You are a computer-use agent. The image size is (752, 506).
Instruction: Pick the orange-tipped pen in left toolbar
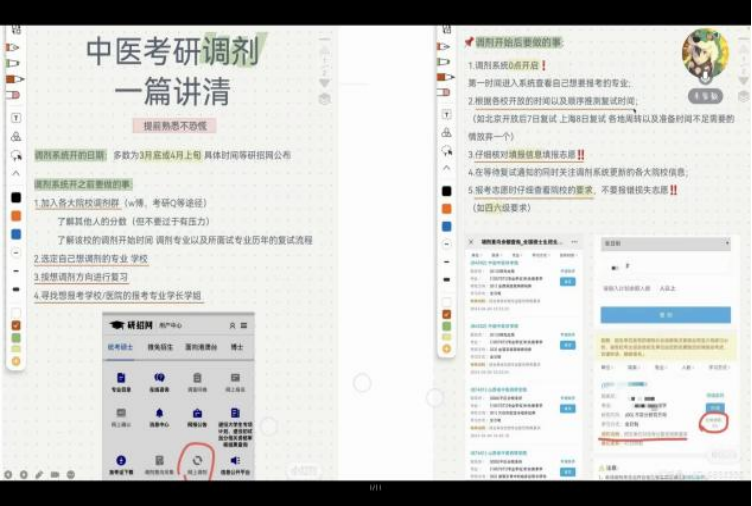14,78
